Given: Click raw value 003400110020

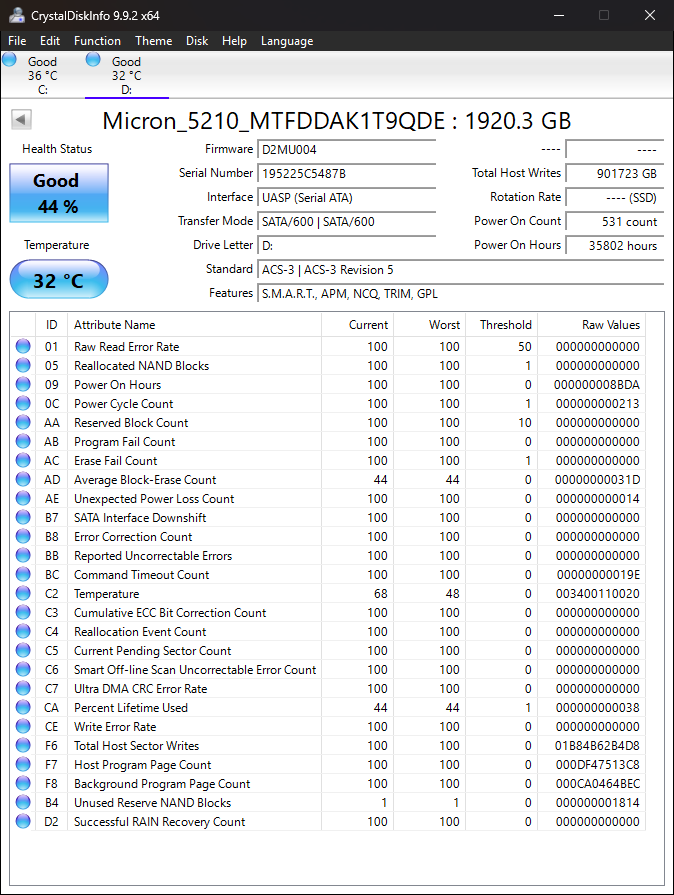Looking at the screenshot, I should point(598,594).
